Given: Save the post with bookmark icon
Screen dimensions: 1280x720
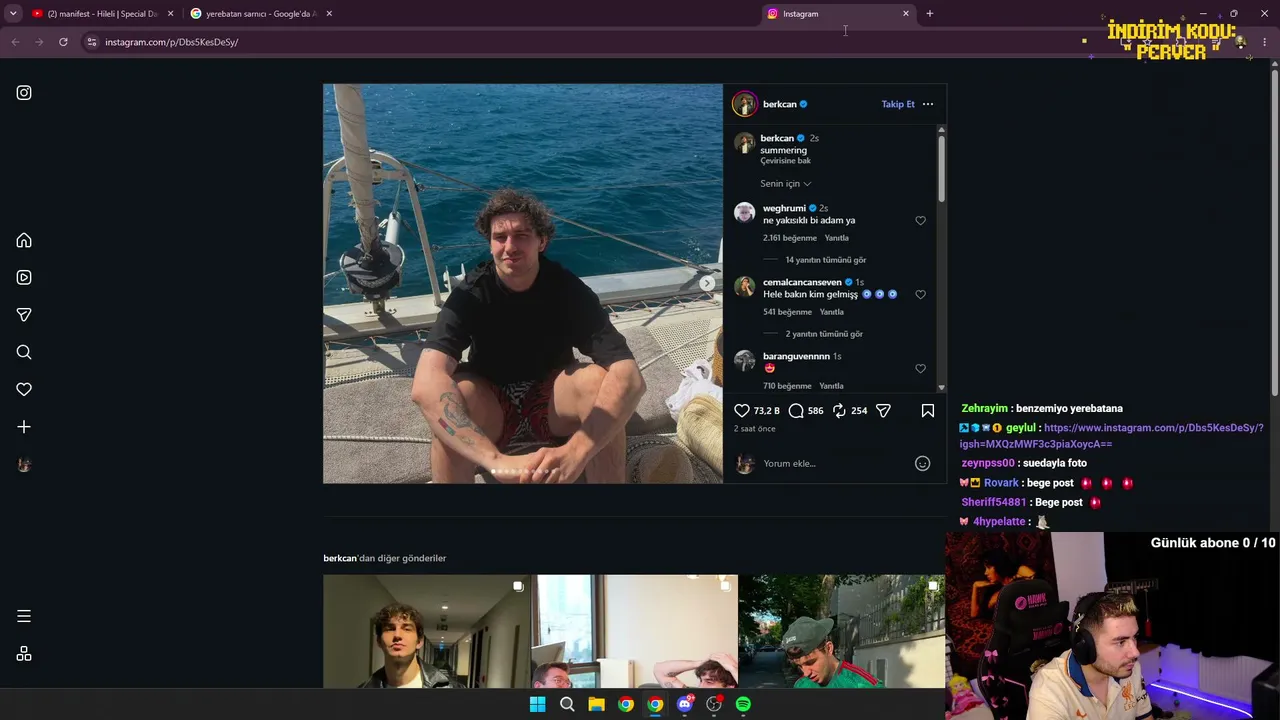Looking at the screenshot, I should click(928, 410).
